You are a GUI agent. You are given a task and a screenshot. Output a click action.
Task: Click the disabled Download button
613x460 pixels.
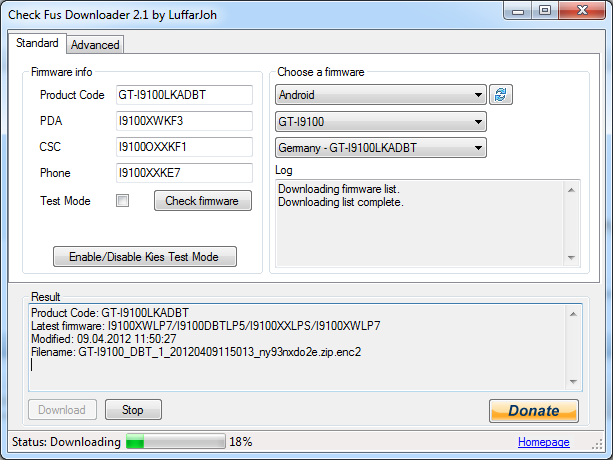pos(62,410)
